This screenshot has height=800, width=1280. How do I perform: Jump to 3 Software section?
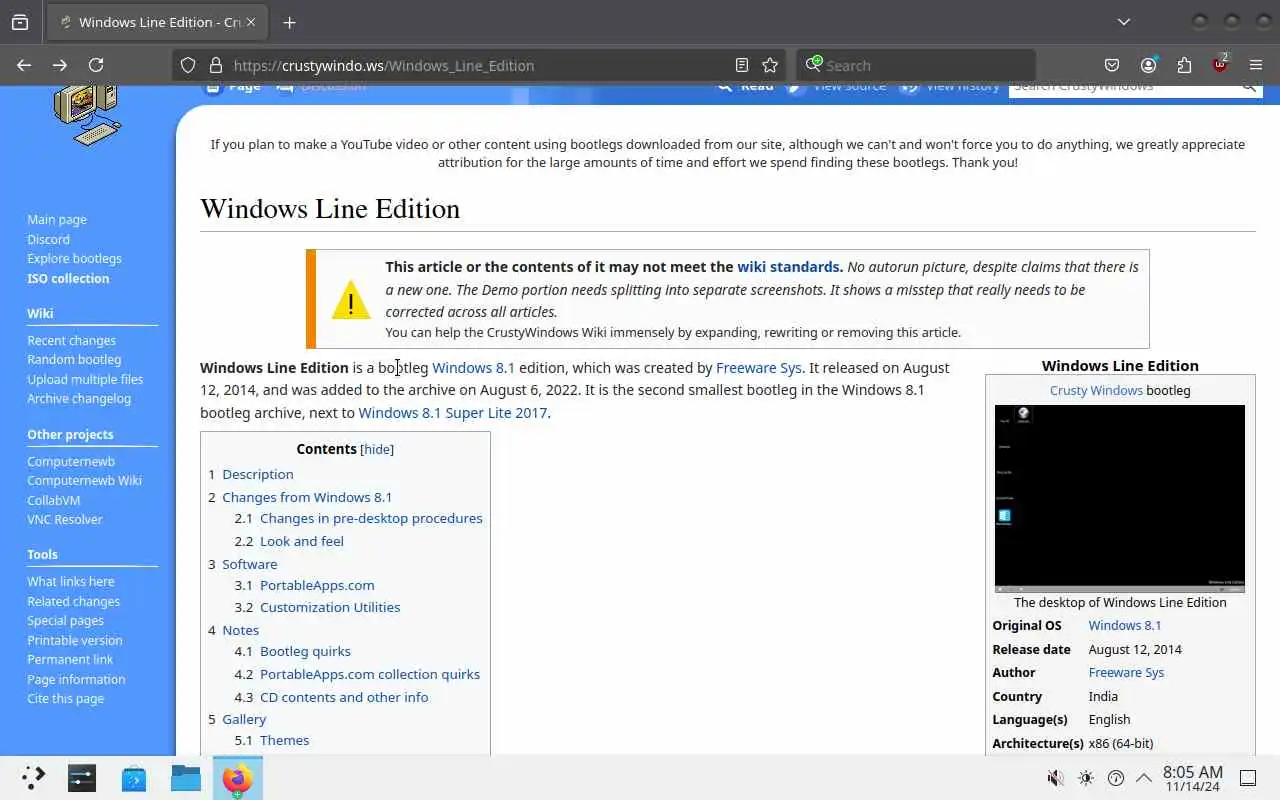pyautogui.click(x=243, y=565)
